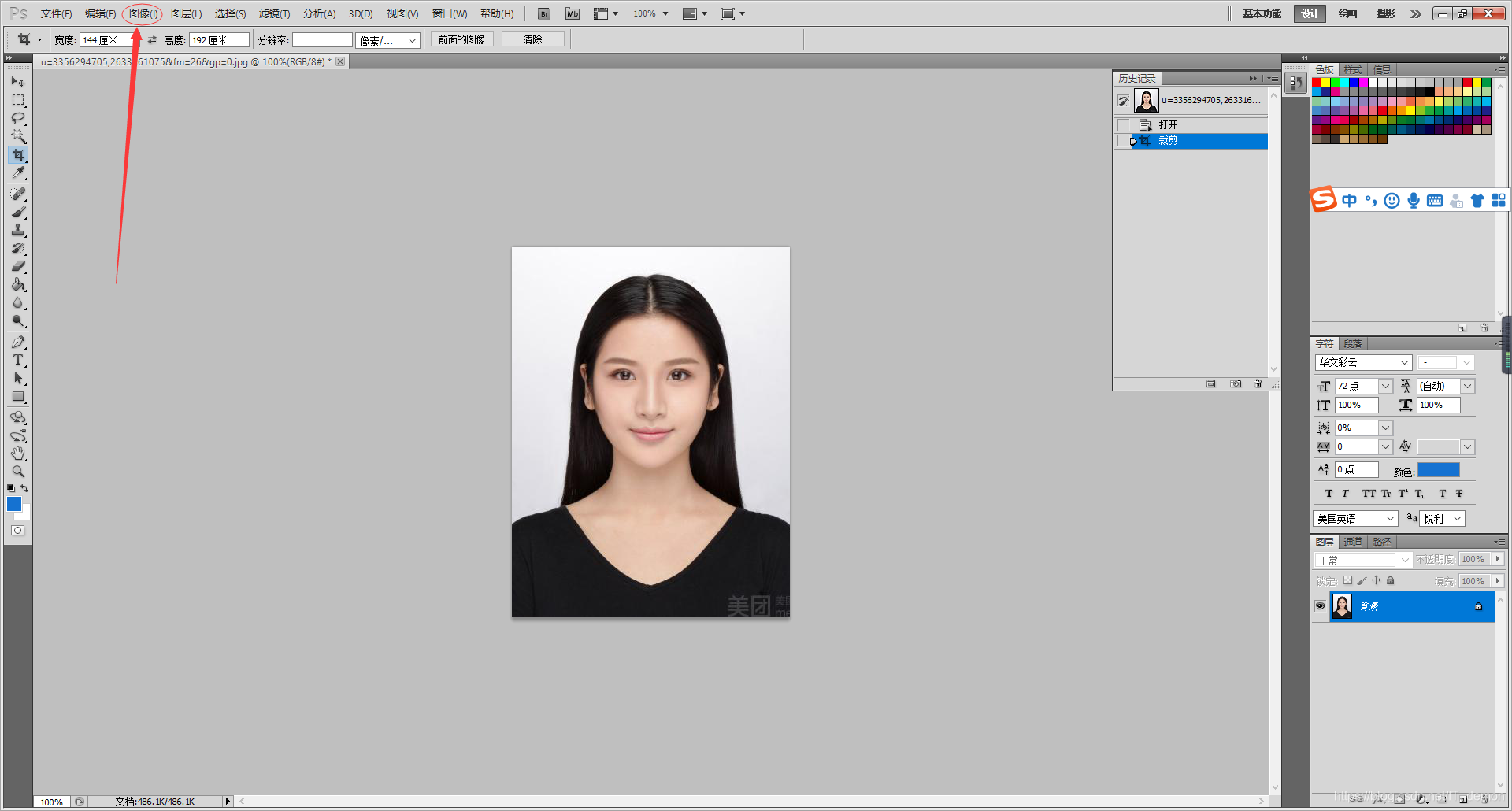The width and height of the screenshot is (1512, 811).
Task: Select the Path Selection tool
Action: (x=18, y=378)
